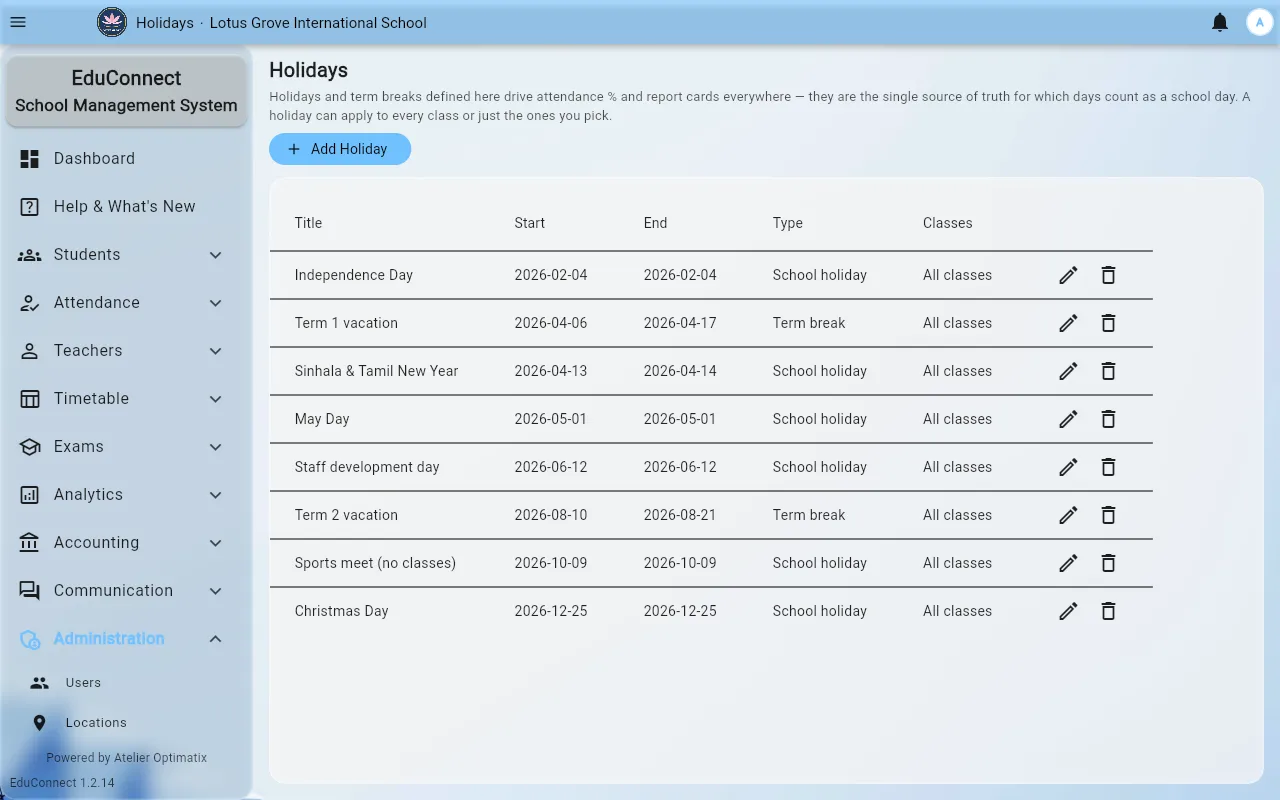1280x800 pixels.
Task: Open Locations under Administration
Action: 126,723
